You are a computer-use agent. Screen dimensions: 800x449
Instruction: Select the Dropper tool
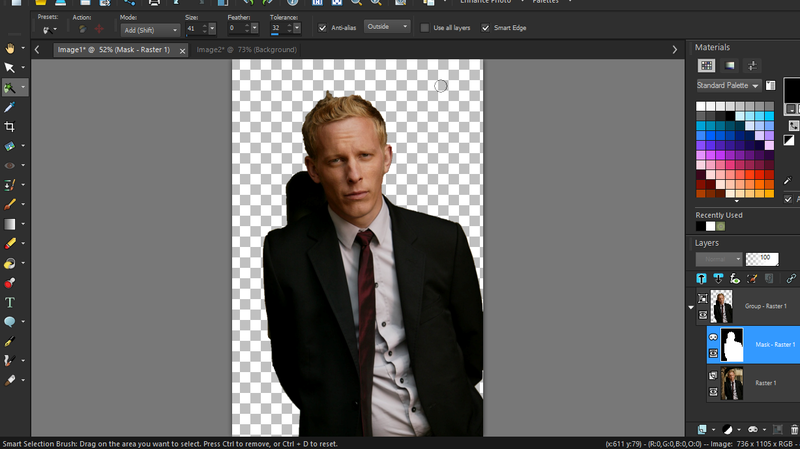pyautogui.click(x=10, y=107)
